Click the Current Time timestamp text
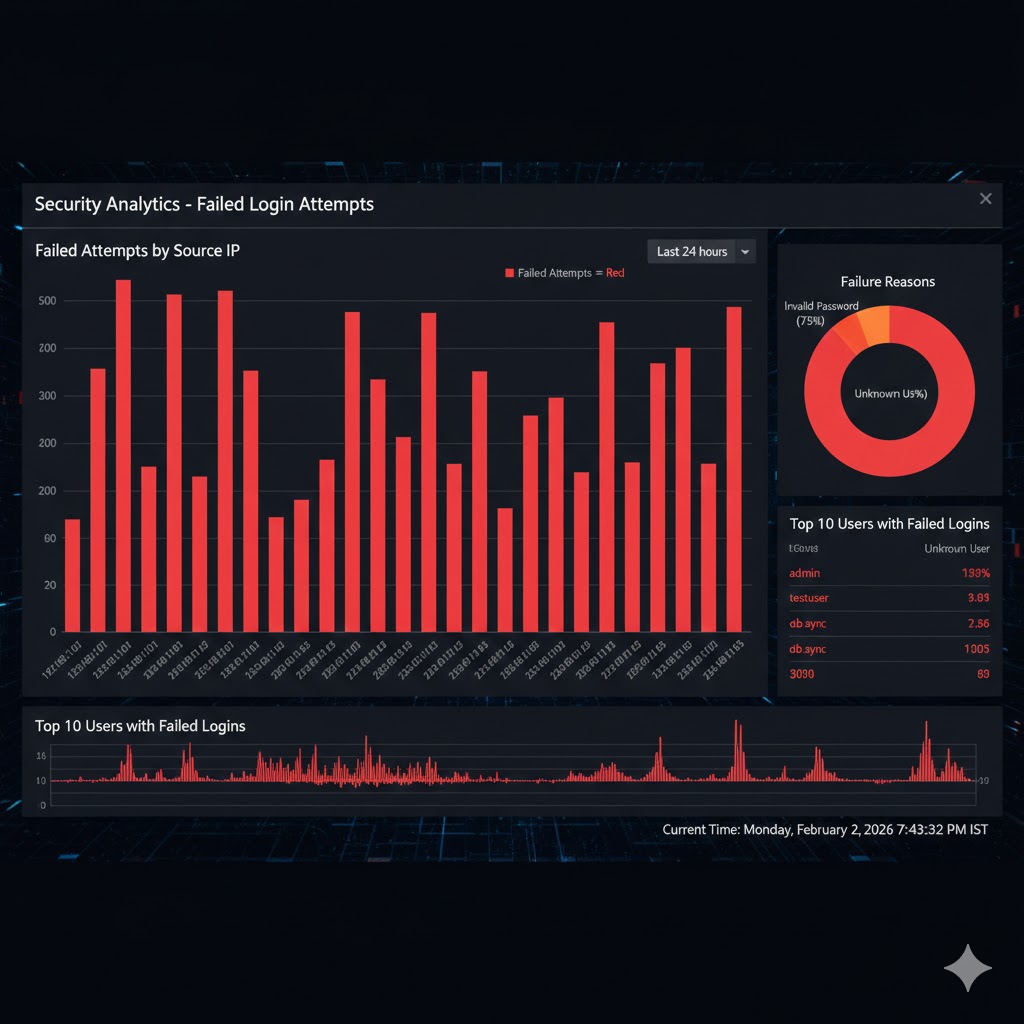 (x=824, y=829)
